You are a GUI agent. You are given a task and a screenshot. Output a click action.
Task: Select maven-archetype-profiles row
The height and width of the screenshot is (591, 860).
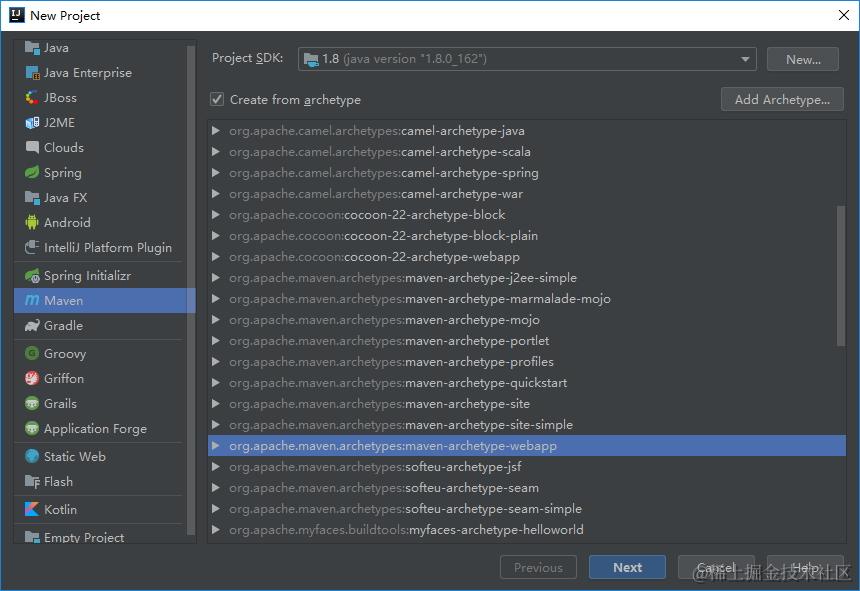coord(527,362)
